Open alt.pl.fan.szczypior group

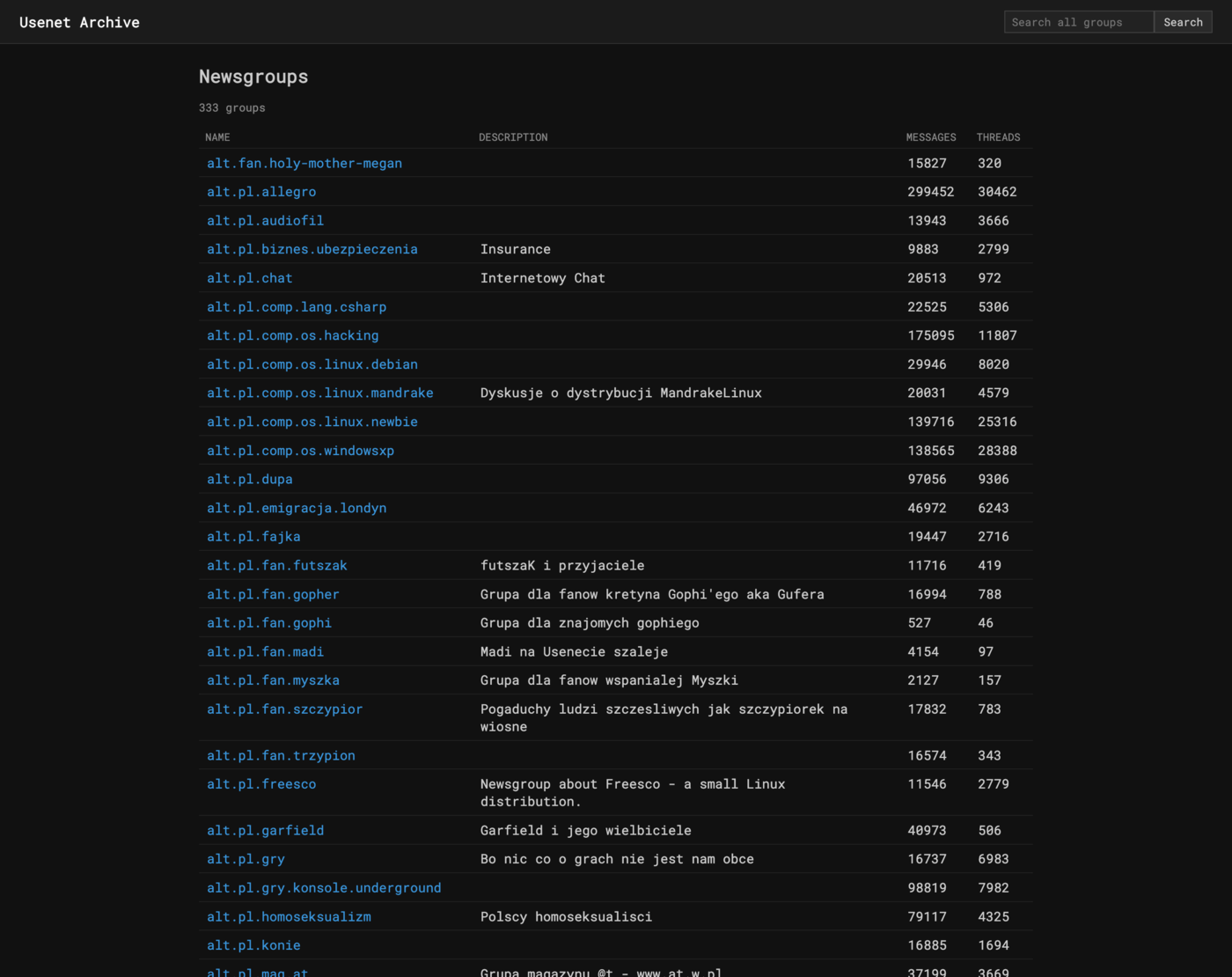pyautogui.click(x=285, y=709)
